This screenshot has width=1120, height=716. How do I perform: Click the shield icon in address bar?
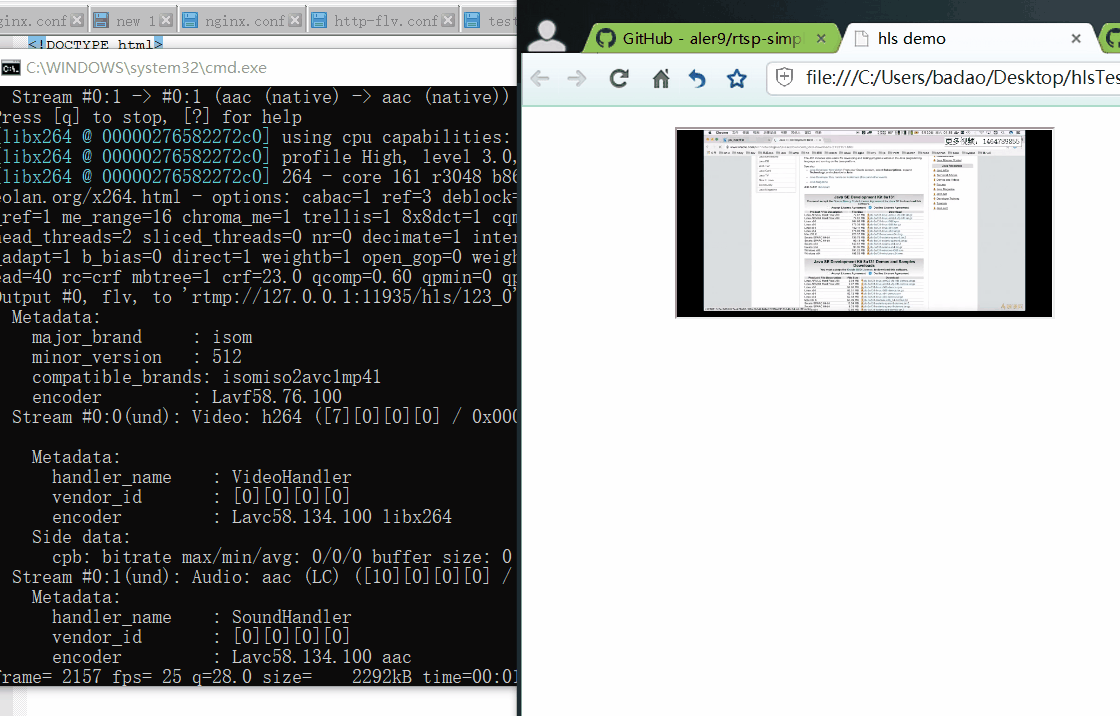(x=786, y=78)
